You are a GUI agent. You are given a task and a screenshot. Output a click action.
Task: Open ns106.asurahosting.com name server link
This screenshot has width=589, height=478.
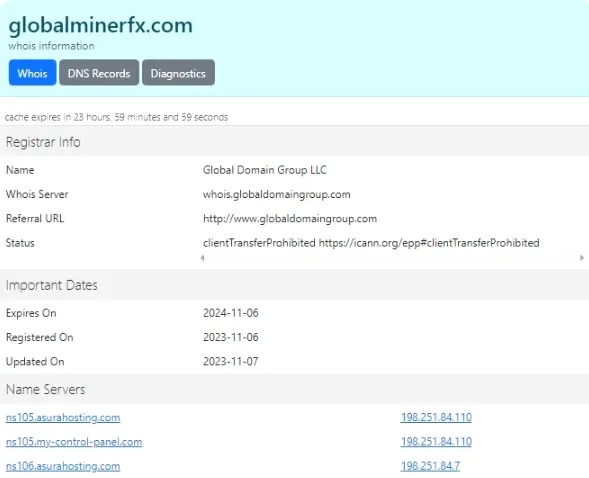tap(63, 466)
